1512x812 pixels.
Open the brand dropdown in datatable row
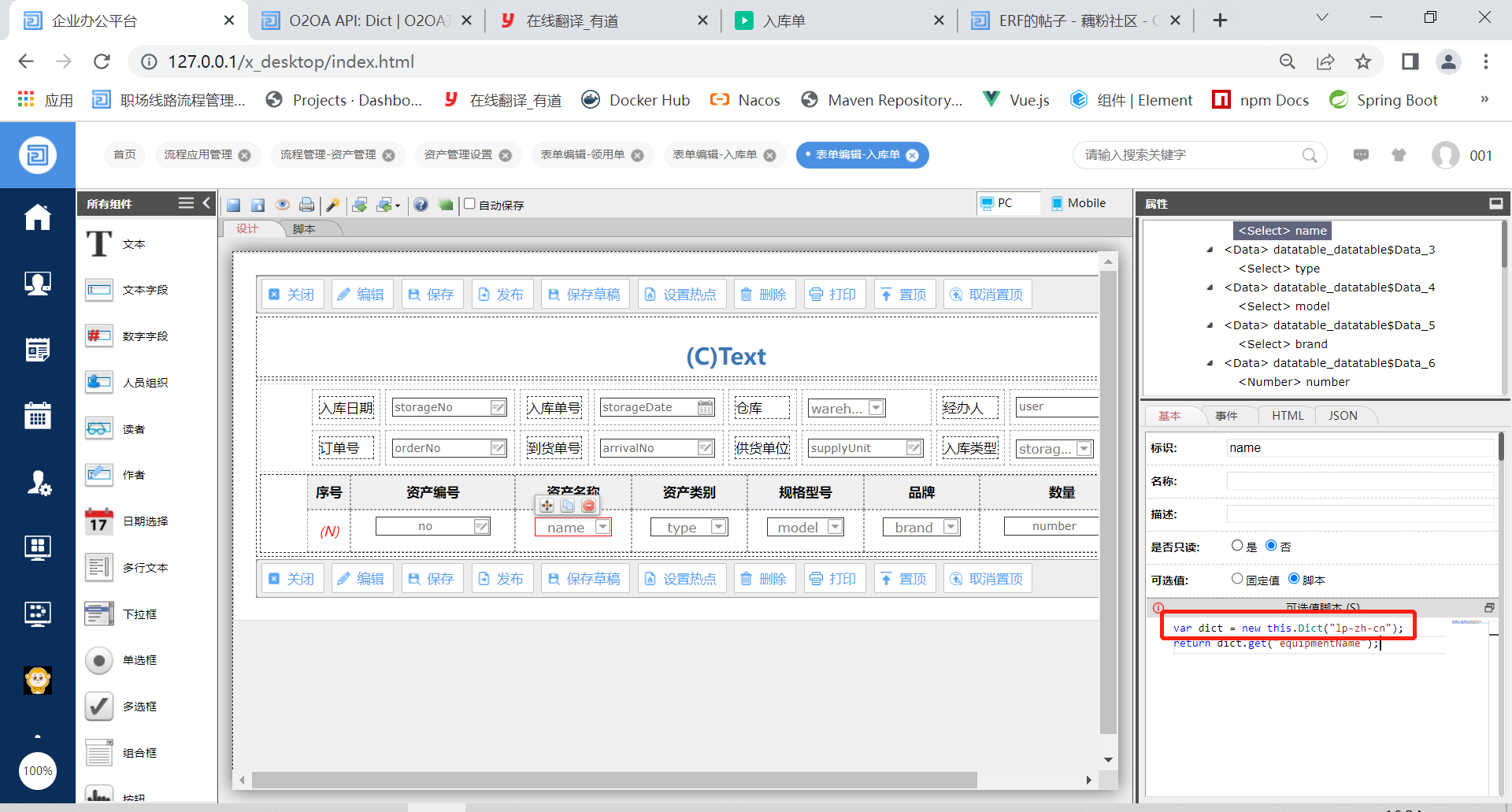click(951, 527)
